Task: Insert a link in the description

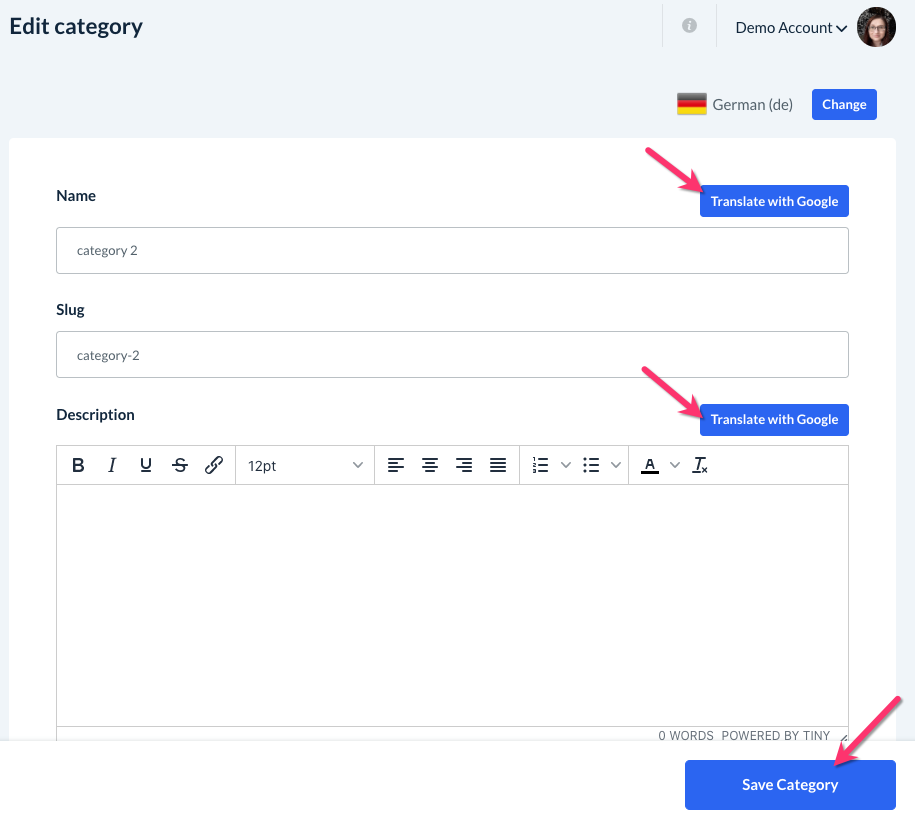Action: pos(213,465)
